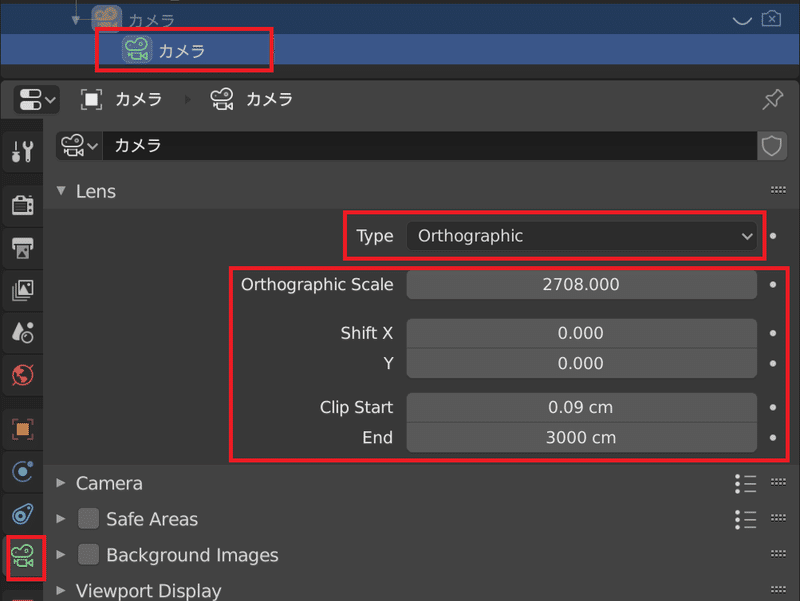800x601 pixels.
Task: Open the Camera object data properties tab
Action: [x=22, y=557]
